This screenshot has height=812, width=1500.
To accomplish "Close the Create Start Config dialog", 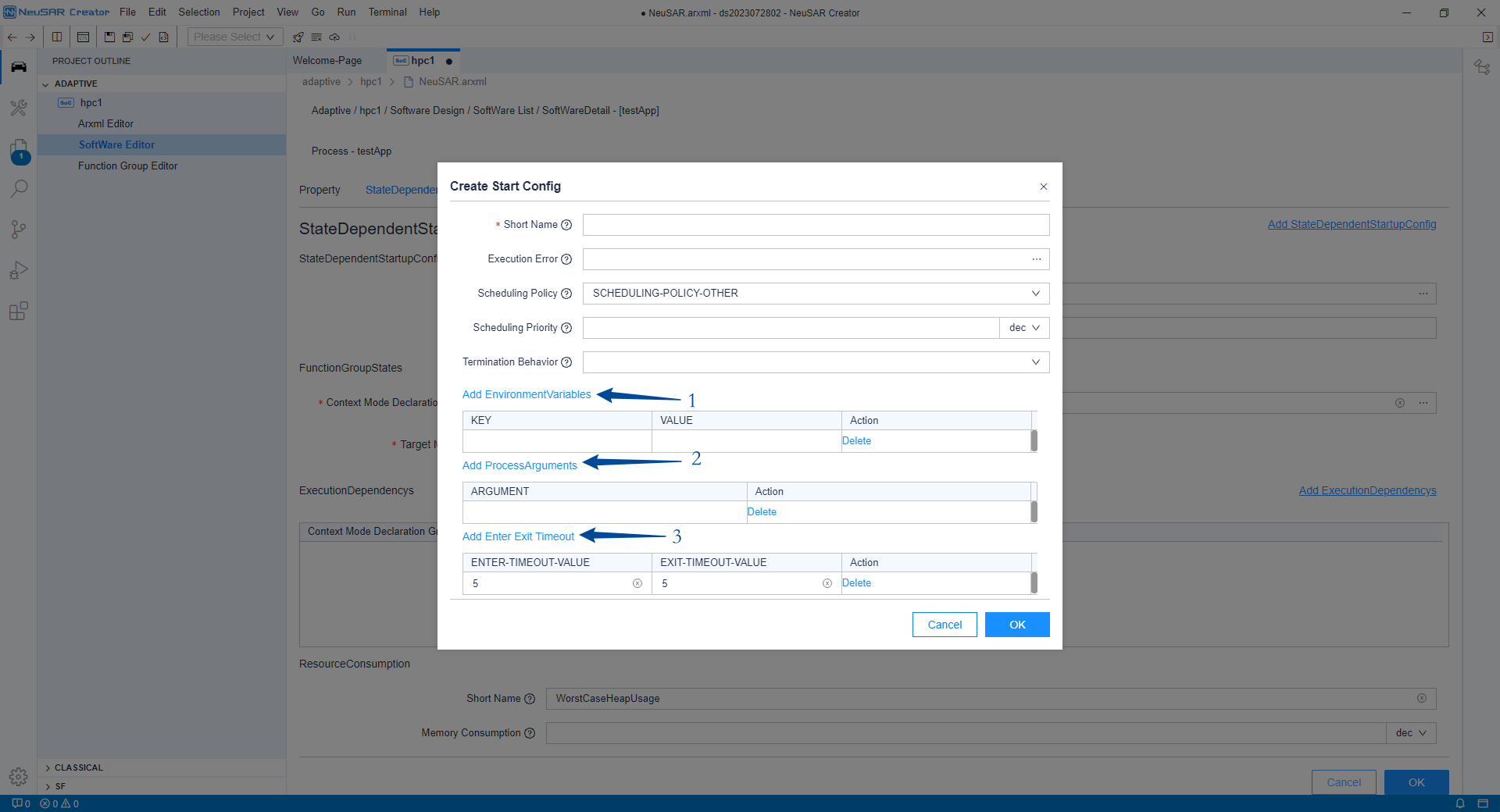I will [x=1043, y=187].
